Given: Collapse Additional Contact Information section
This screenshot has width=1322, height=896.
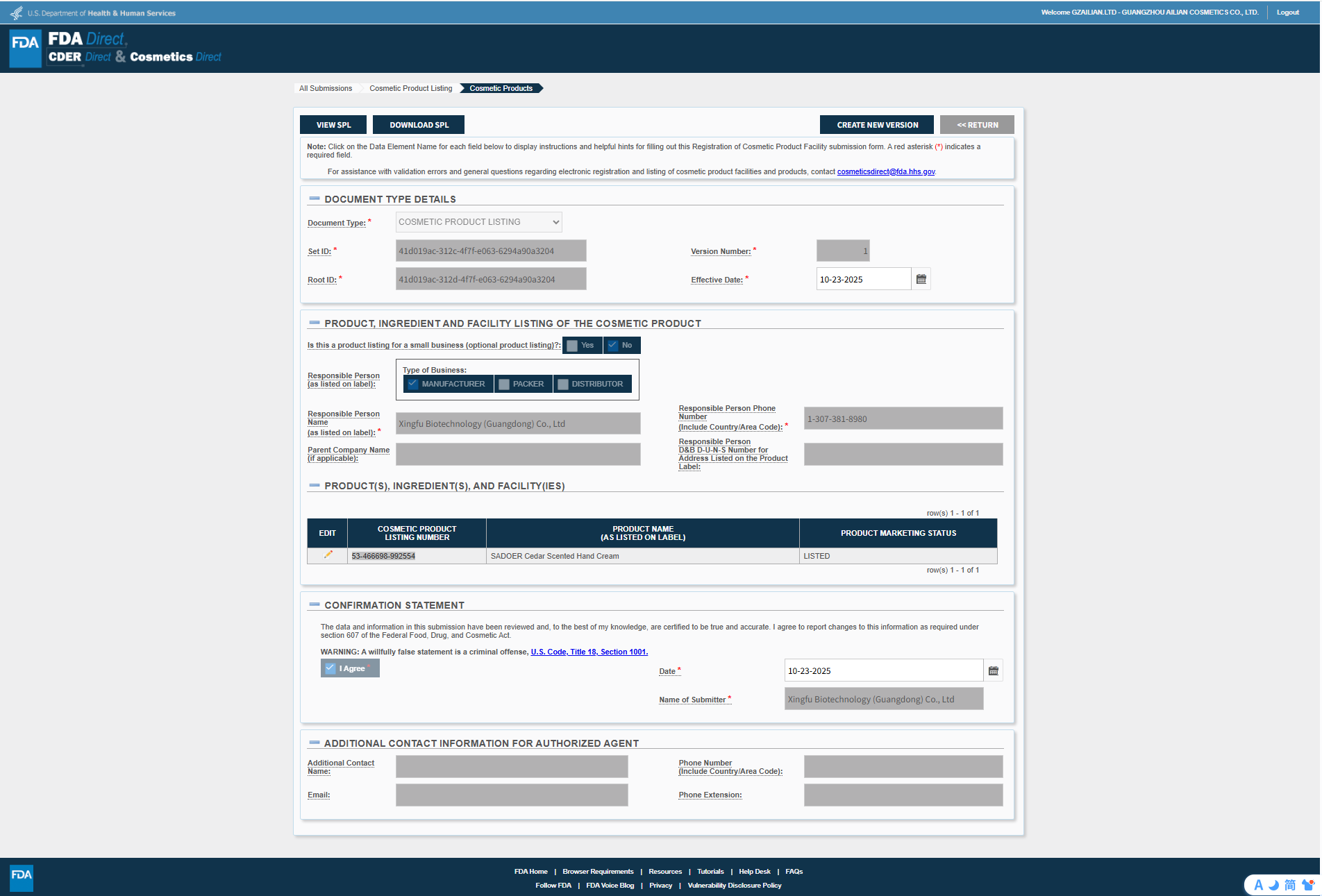Looking at the screenshot, I should pyautogui.click(x=315, y=743).
